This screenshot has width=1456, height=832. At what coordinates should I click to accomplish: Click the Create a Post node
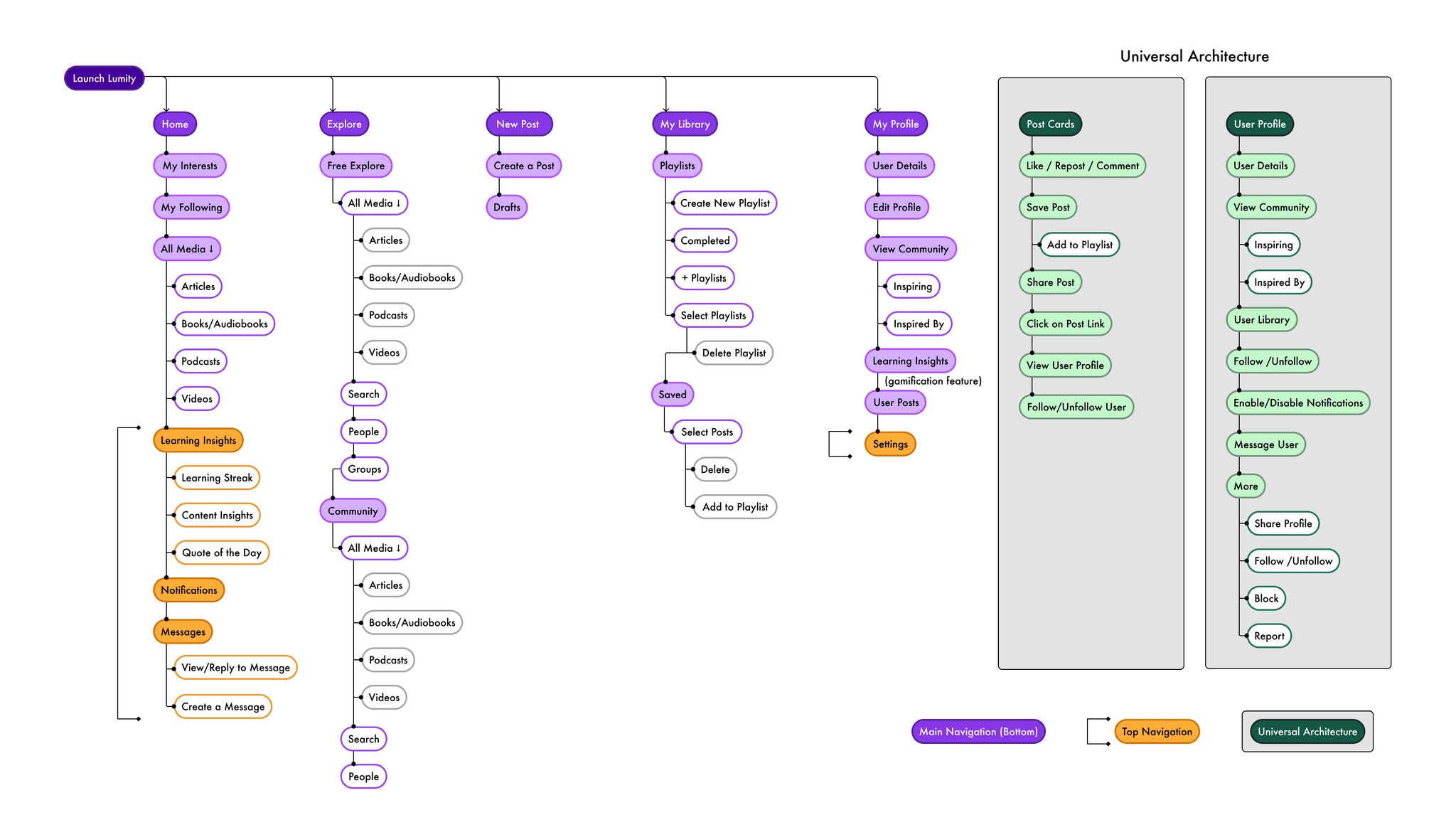(x=524, y=166)
